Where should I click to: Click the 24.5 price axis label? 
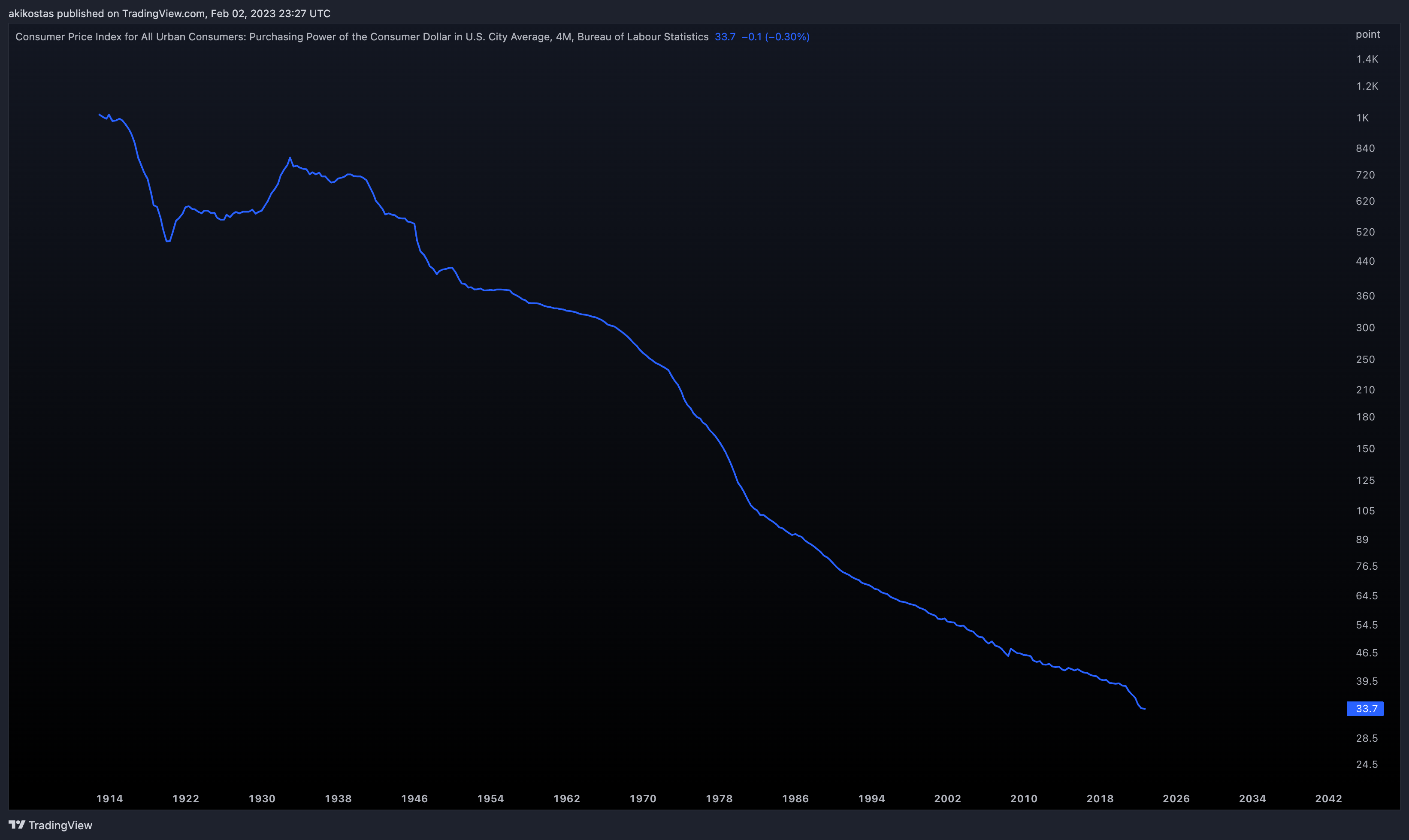tap(1367, 765)
